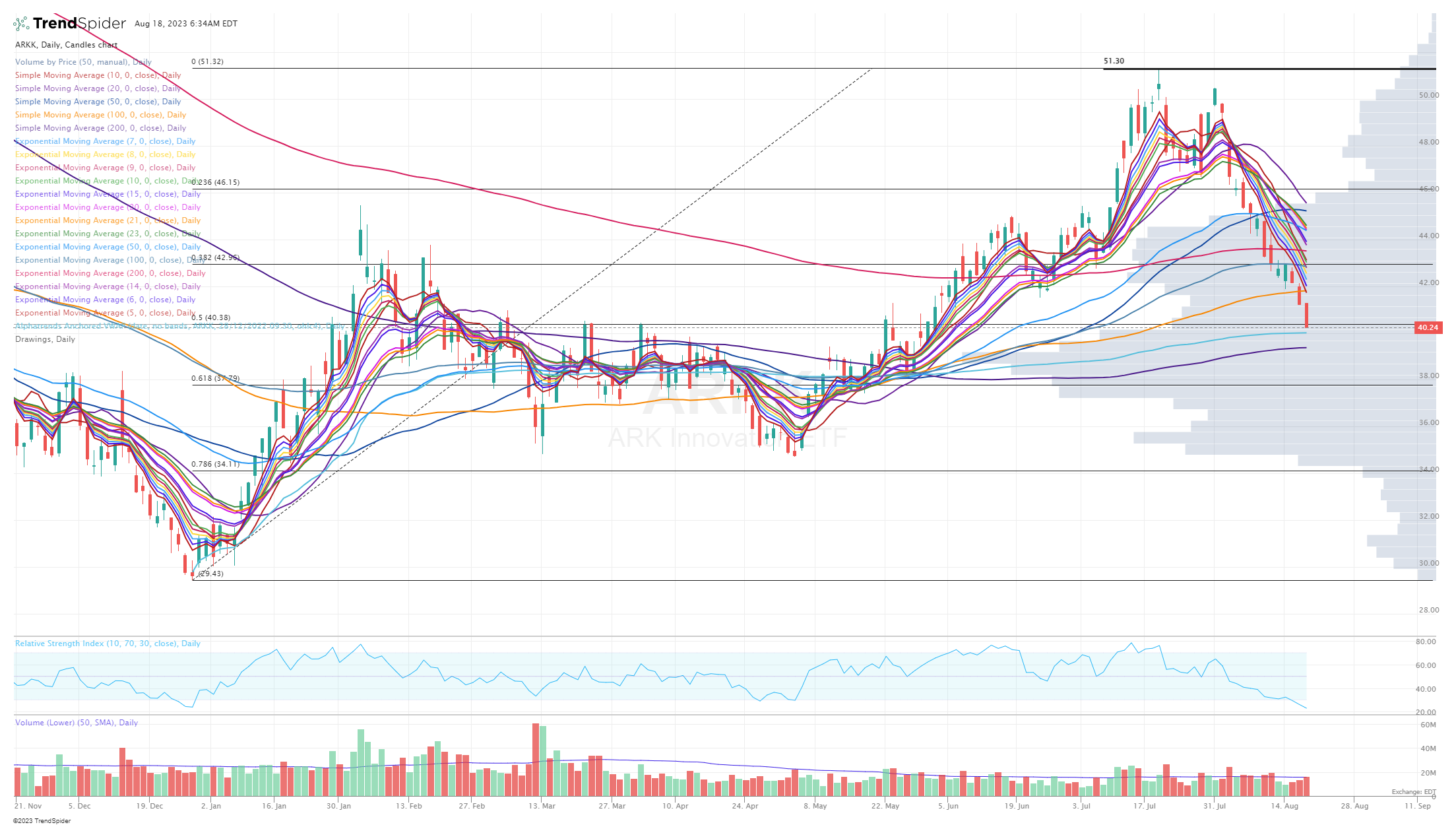The width and height of the screenshot is (1456, 827).
Task: Click the Fibonacci 0.382 (42.96) level label
Action: click(x=216, y=257)
